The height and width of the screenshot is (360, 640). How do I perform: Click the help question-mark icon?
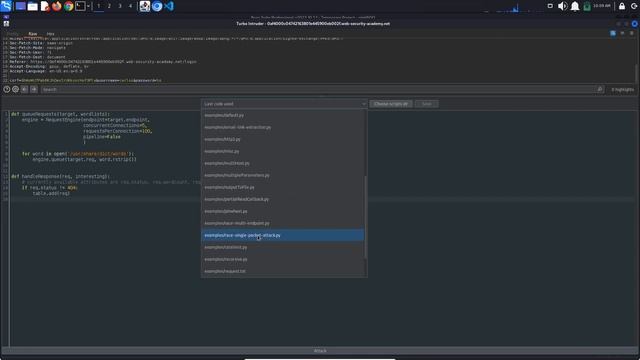pos(7,89)
